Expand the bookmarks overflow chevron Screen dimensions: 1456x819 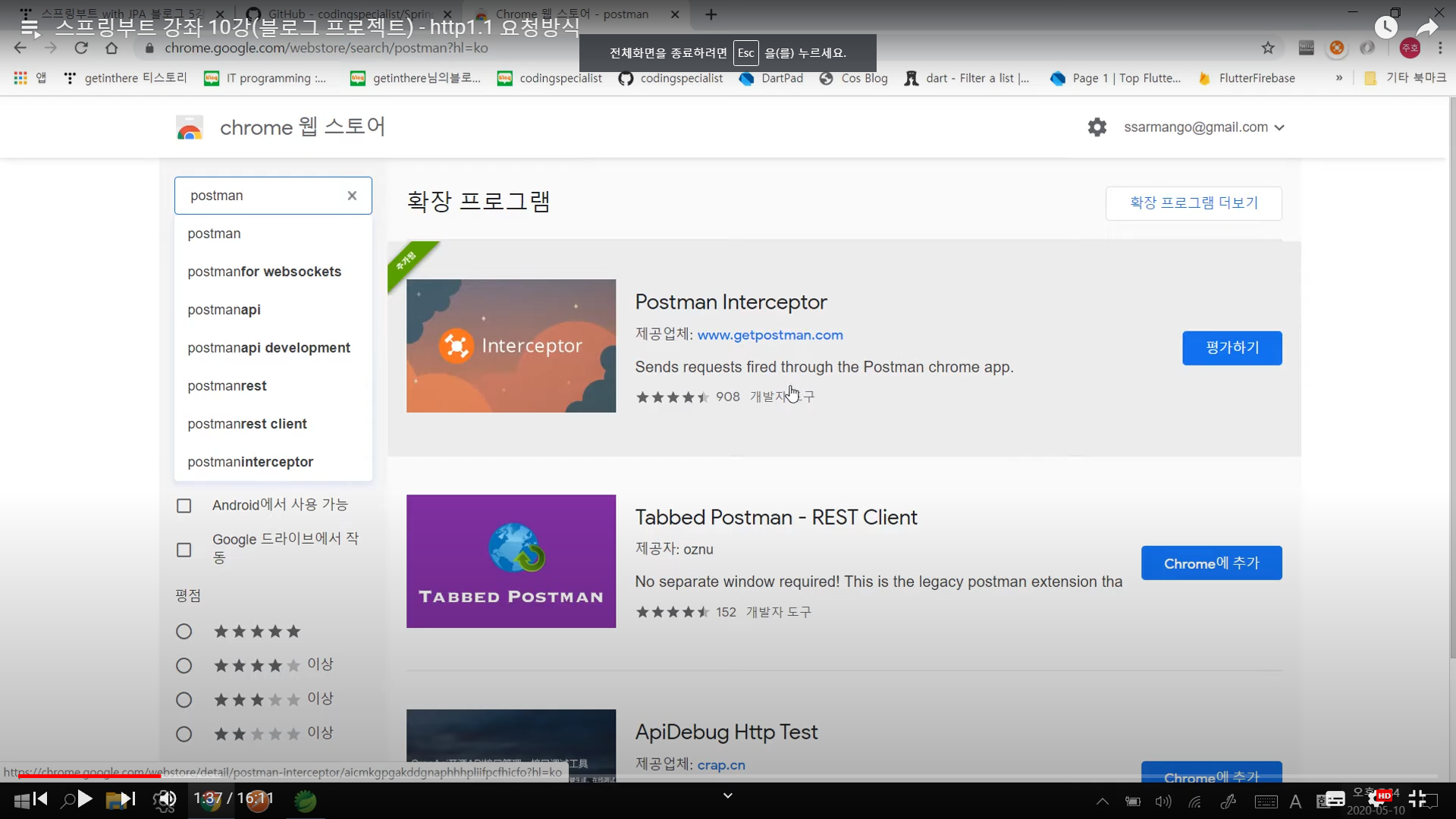click(x=1339, y=78)
